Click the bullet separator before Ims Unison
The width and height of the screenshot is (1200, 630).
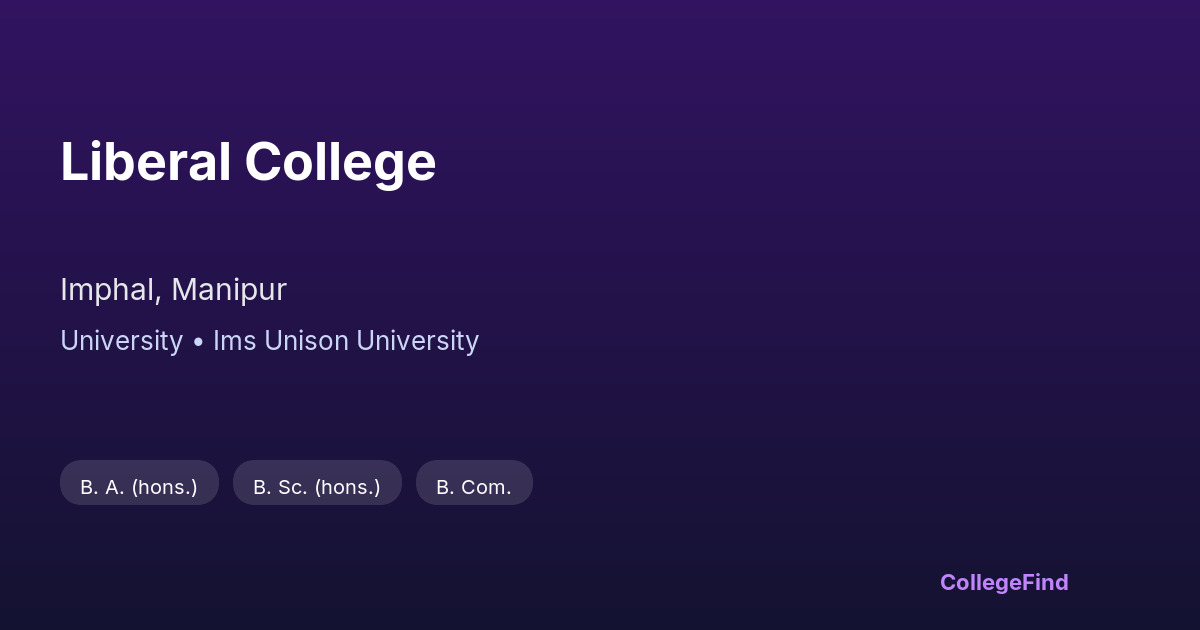(198, 342)
